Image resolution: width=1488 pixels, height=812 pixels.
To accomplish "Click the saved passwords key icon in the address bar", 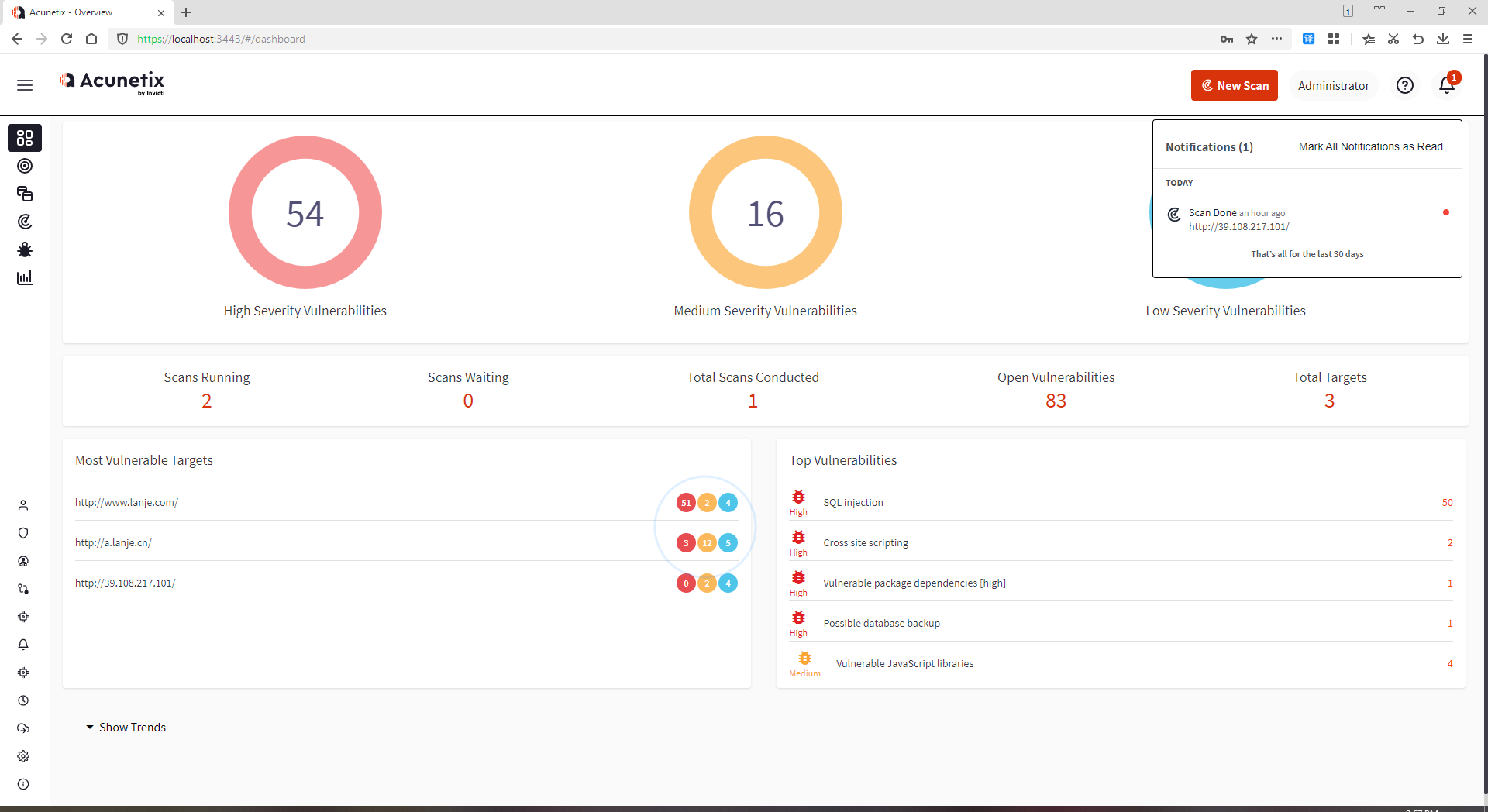I will coord(1227,39).
